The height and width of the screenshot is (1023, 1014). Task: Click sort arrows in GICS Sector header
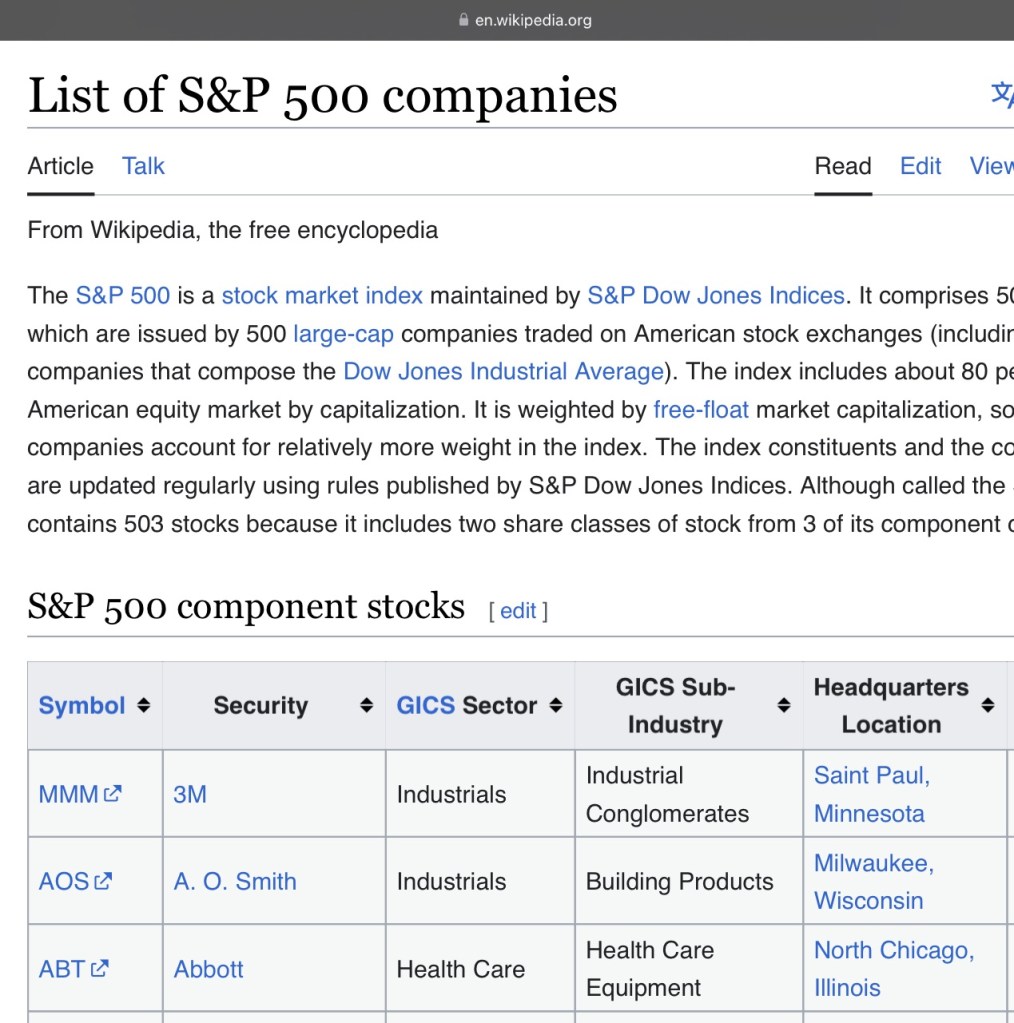click(x=555, y=706)
